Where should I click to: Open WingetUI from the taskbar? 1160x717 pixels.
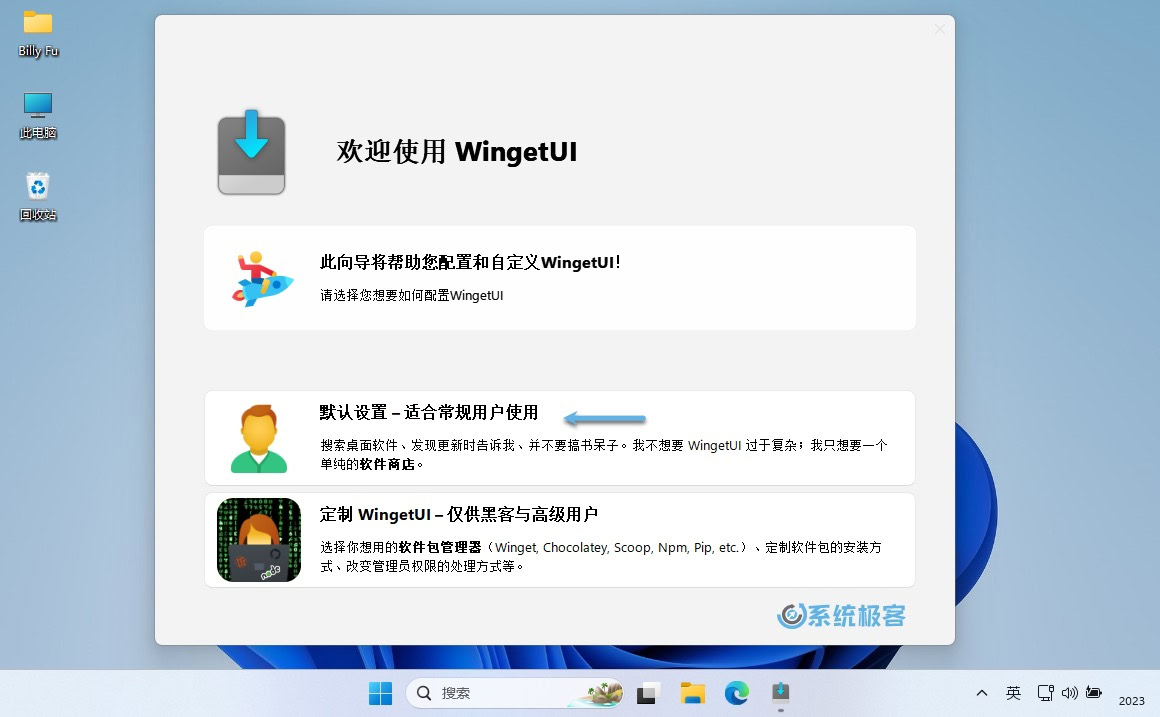(x=781, y=692)
